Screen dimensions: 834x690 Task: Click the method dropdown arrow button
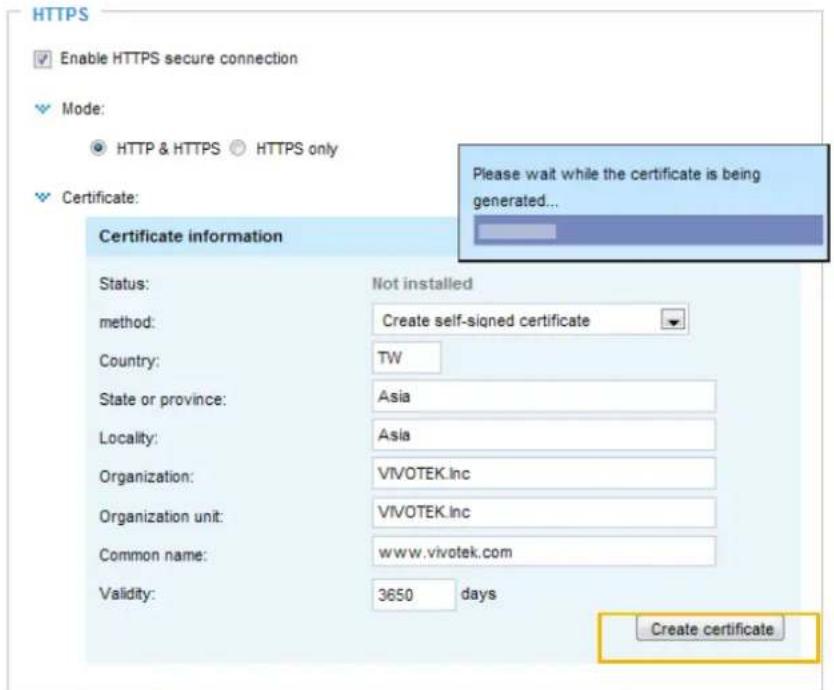pos(673,320)
